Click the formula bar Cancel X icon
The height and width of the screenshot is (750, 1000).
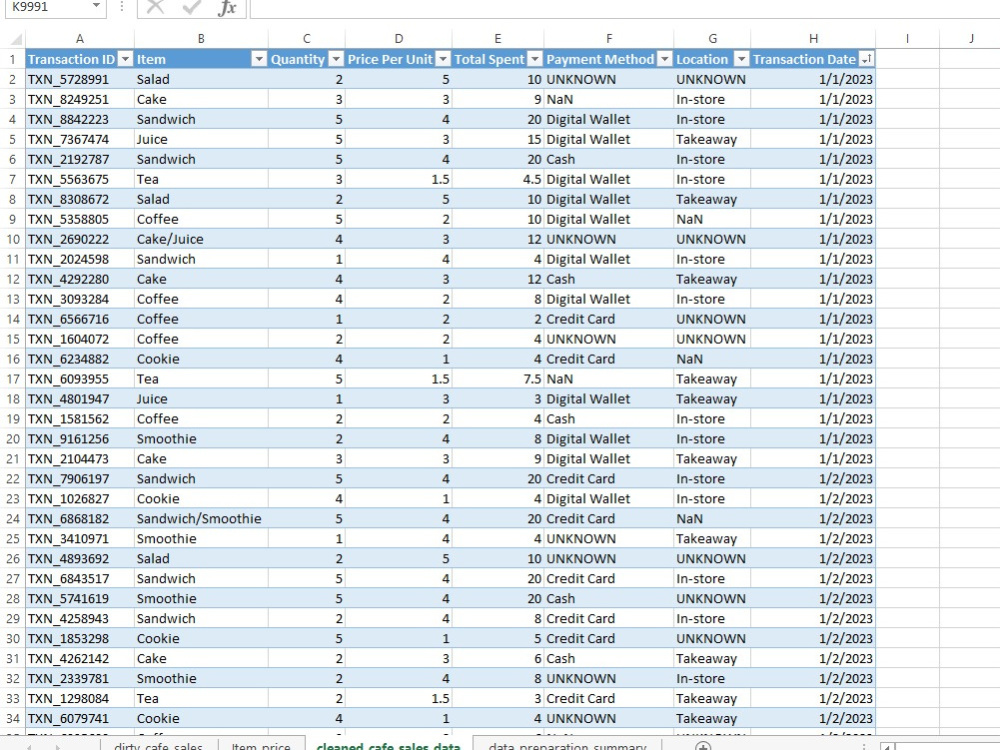[155, 7]
